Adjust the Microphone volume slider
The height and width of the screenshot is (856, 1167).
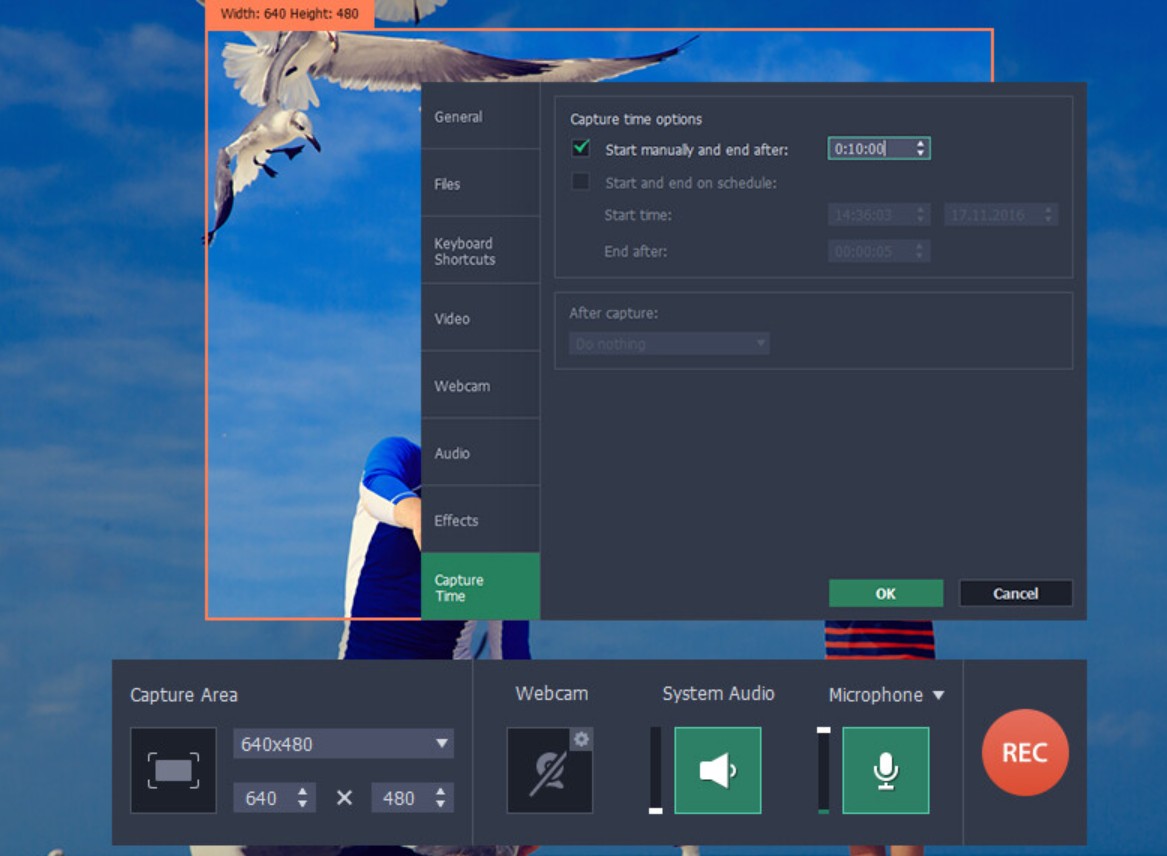tap(823, 770)
